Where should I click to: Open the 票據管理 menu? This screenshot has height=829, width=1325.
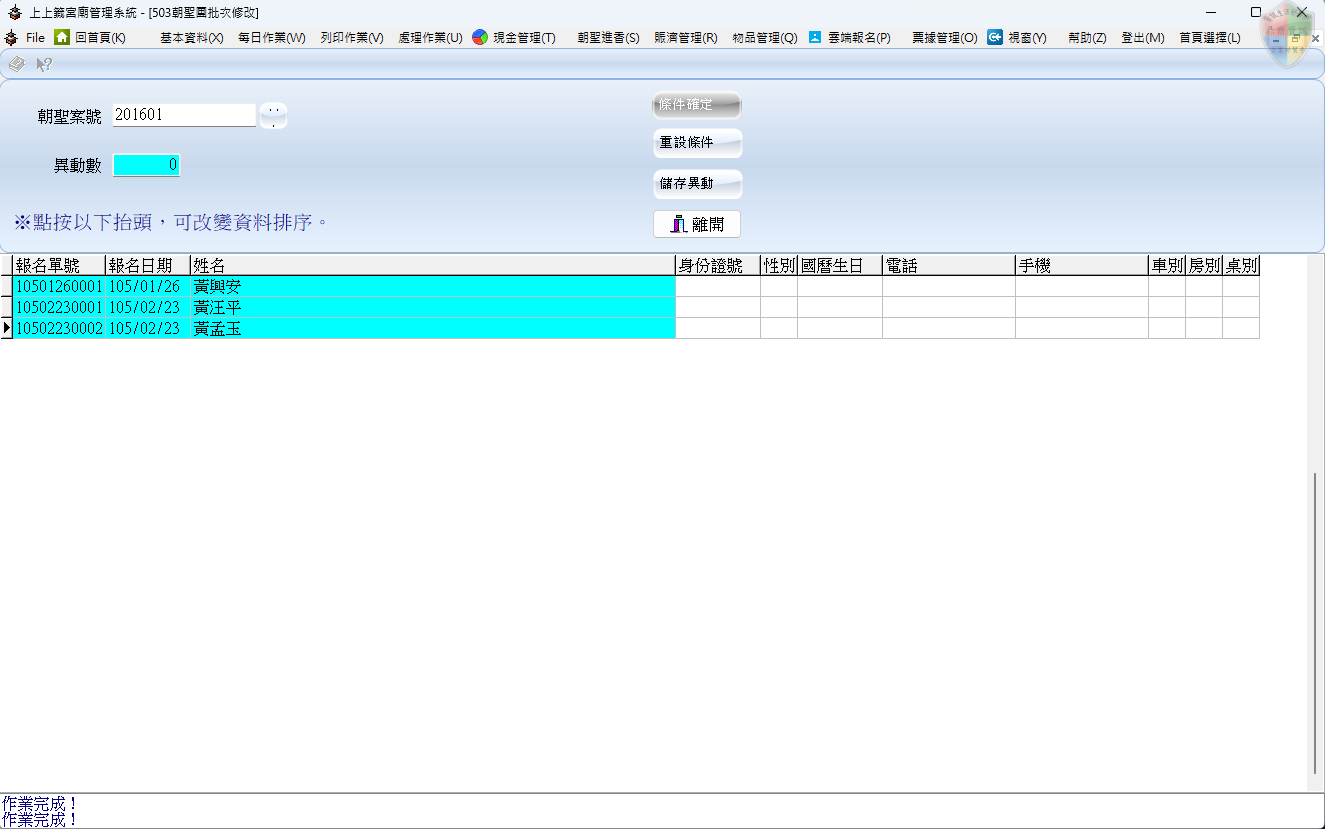(x=944, y=38)
